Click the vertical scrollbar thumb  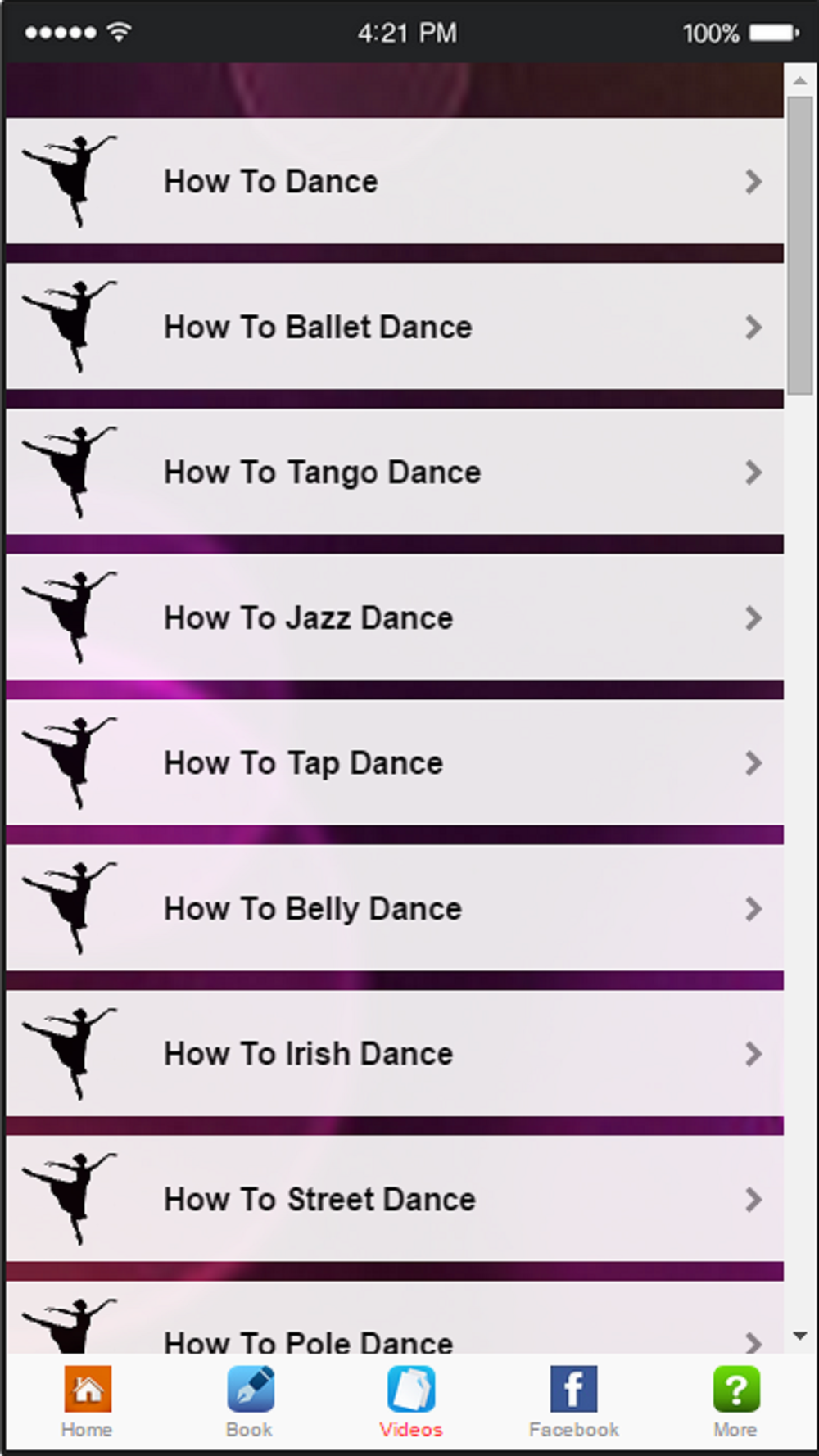[x=800, y=246]
